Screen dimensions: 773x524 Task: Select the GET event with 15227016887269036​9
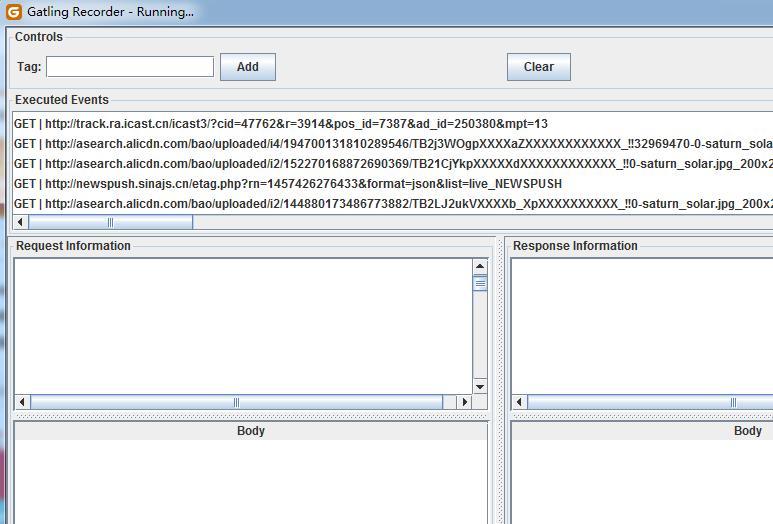393,164
